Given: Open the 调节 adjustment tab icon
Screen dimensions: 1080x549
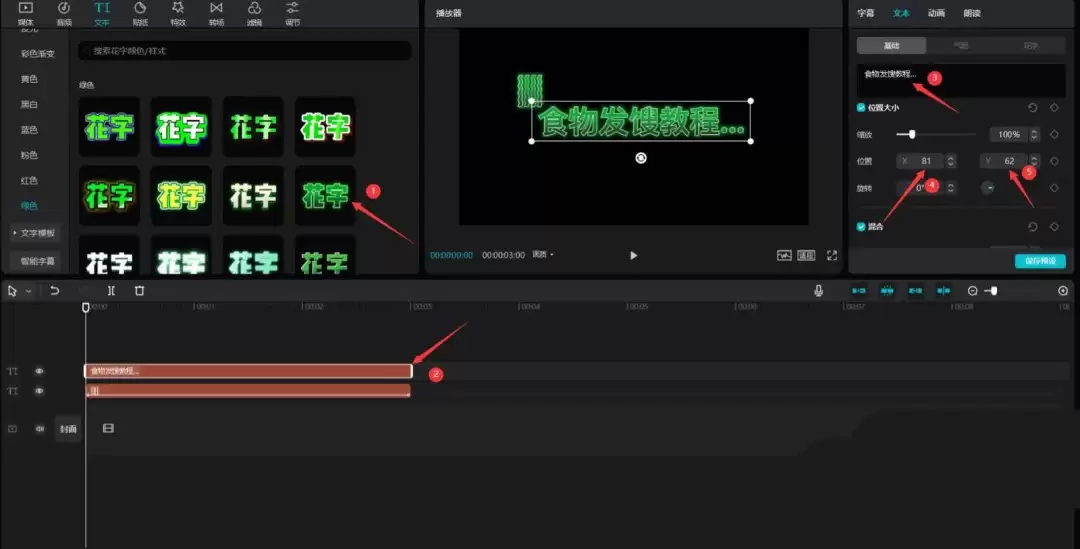Looking at the screenshot, I should click(293, 13).
